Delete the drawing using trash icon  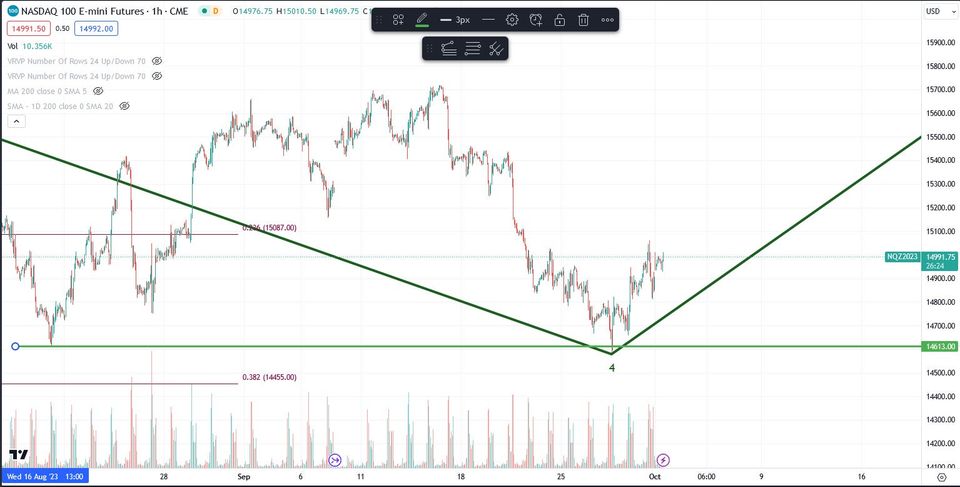(x=583, y=20)
